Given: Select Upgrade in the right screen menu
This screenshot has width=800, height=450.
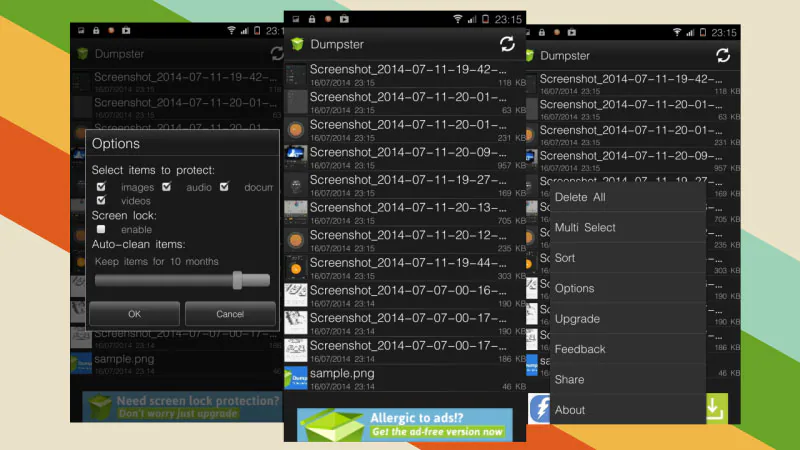Looking at the screenshot, I should (x=628, y=319).
